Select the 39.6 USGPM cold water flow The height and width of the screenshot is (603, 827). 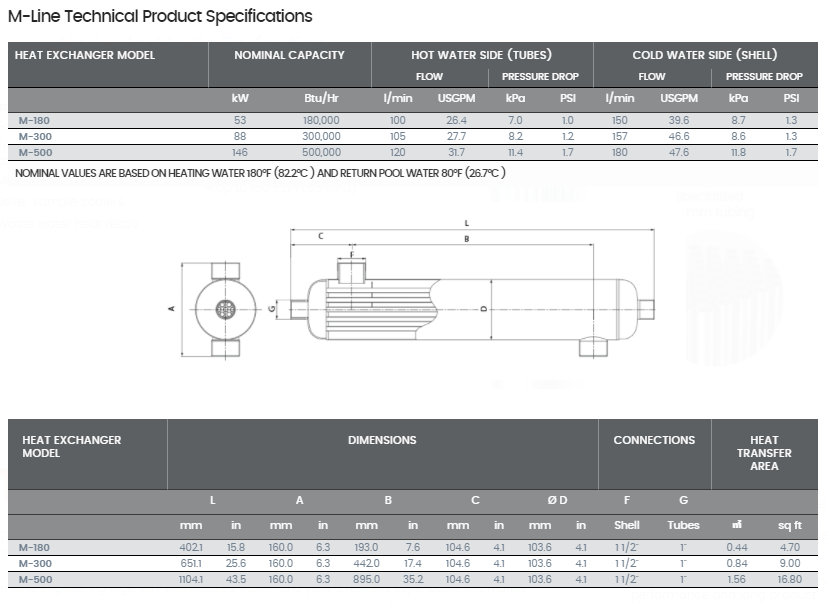(679, 120)
